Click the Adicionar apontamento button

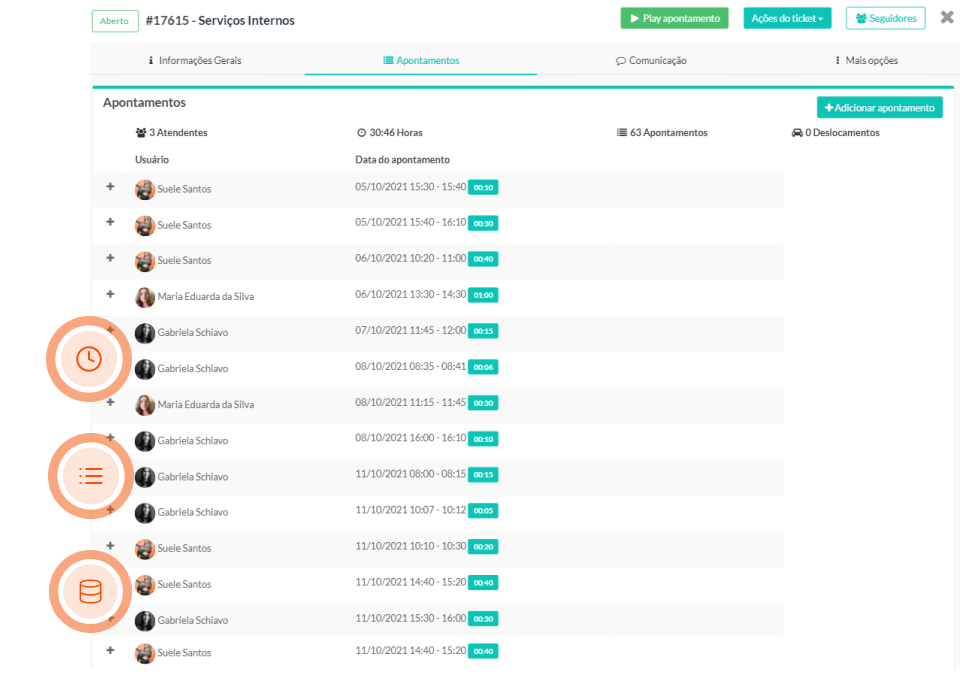click(x=880, y=108)
